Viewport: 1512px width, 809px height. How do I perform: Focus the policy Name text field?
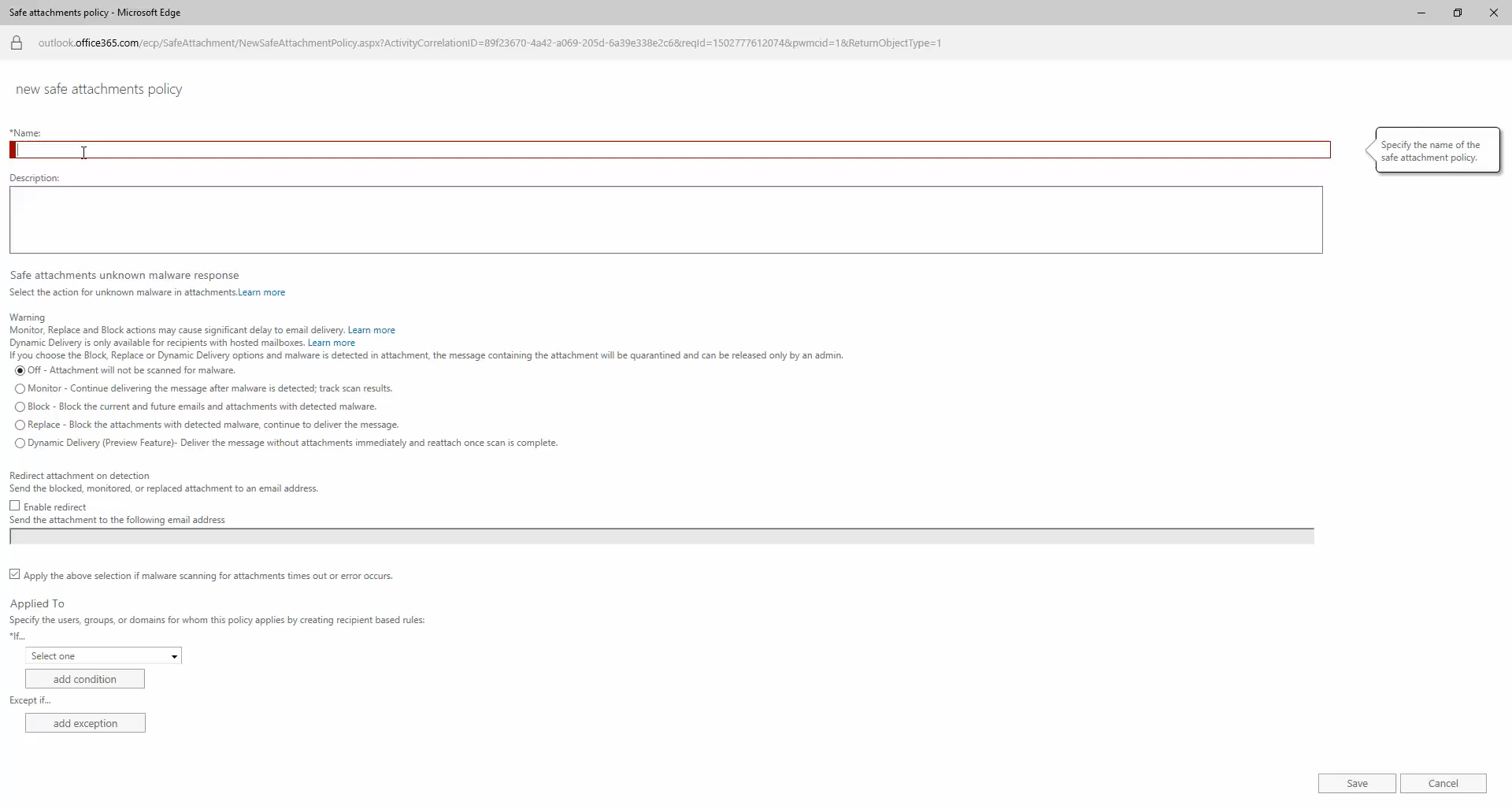pos(670,150)
